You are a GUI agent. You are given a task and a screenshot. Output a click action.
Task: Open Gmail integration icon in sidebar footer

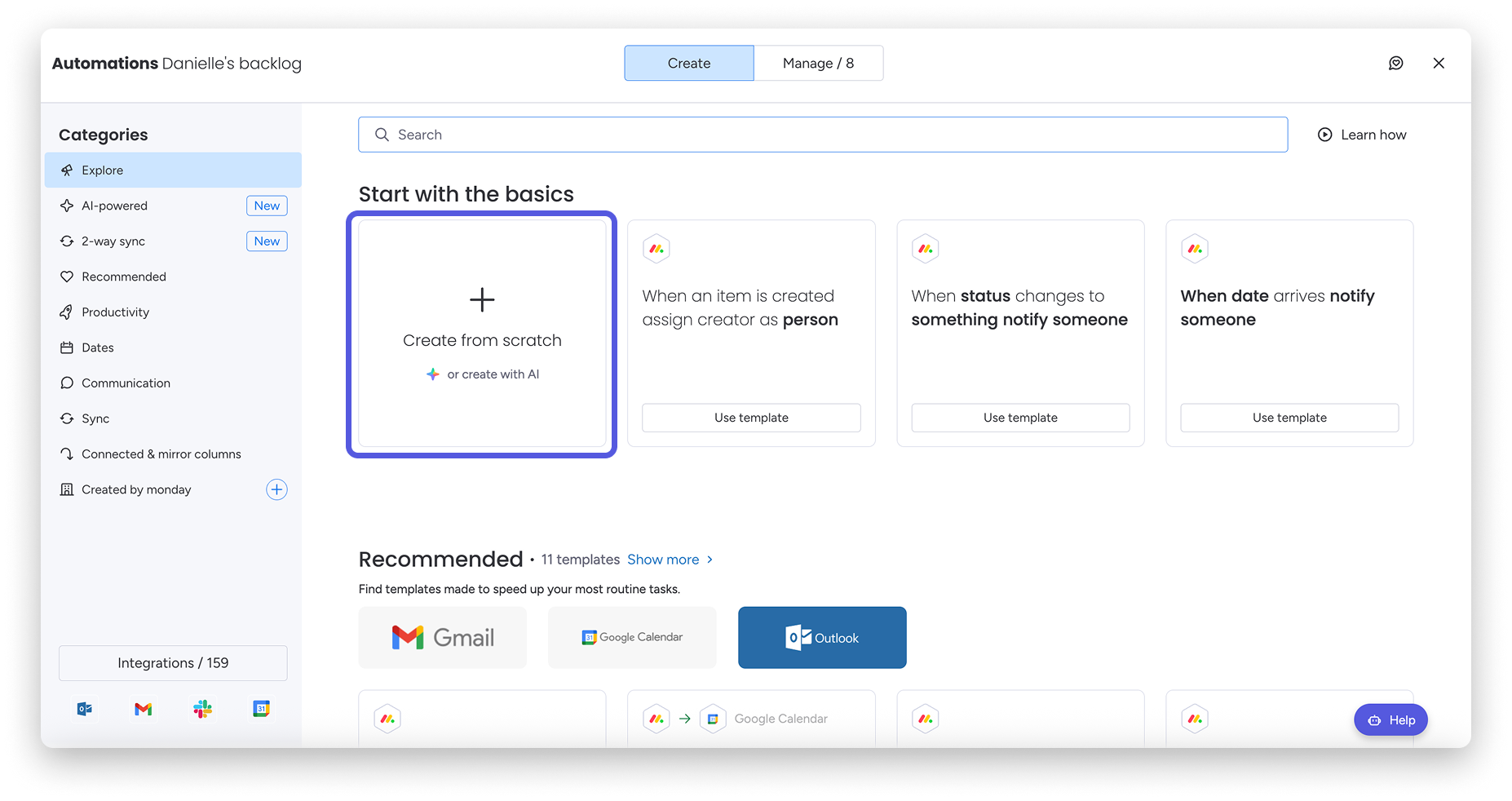[144, 709]
